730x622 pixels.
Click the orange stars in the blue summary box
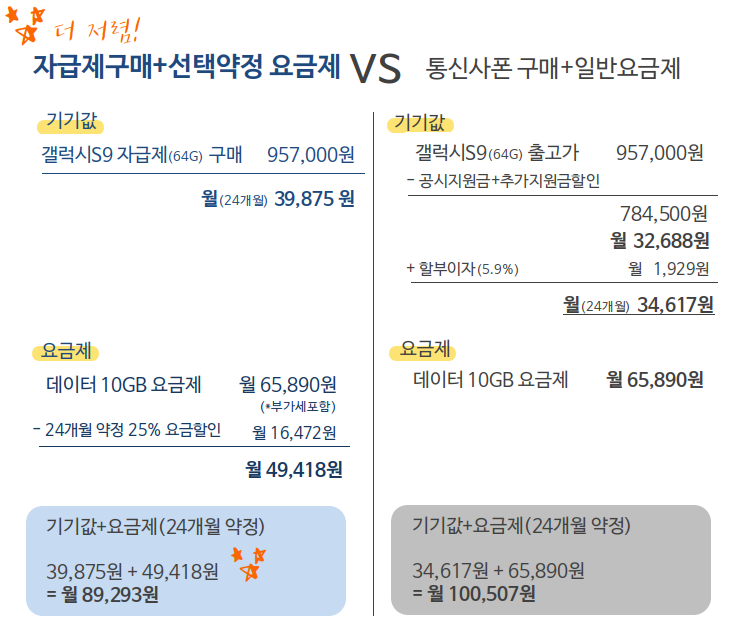point(249,564)
